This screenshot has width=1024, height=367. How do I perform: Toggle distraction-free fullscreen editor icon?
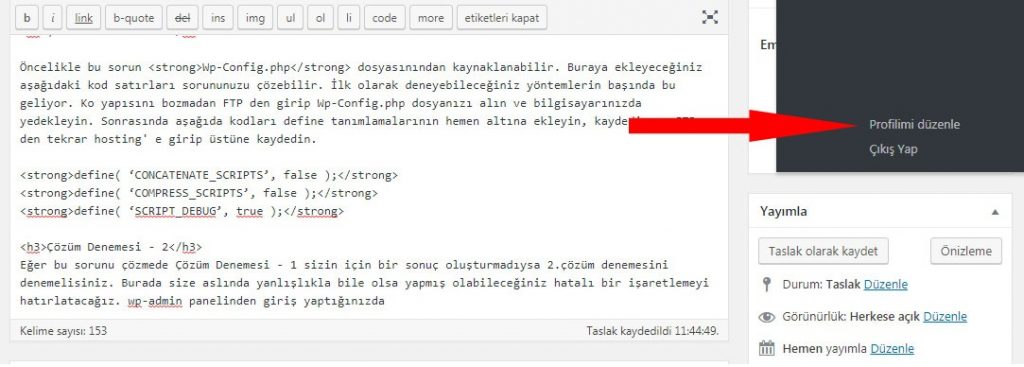pos(710,18)
